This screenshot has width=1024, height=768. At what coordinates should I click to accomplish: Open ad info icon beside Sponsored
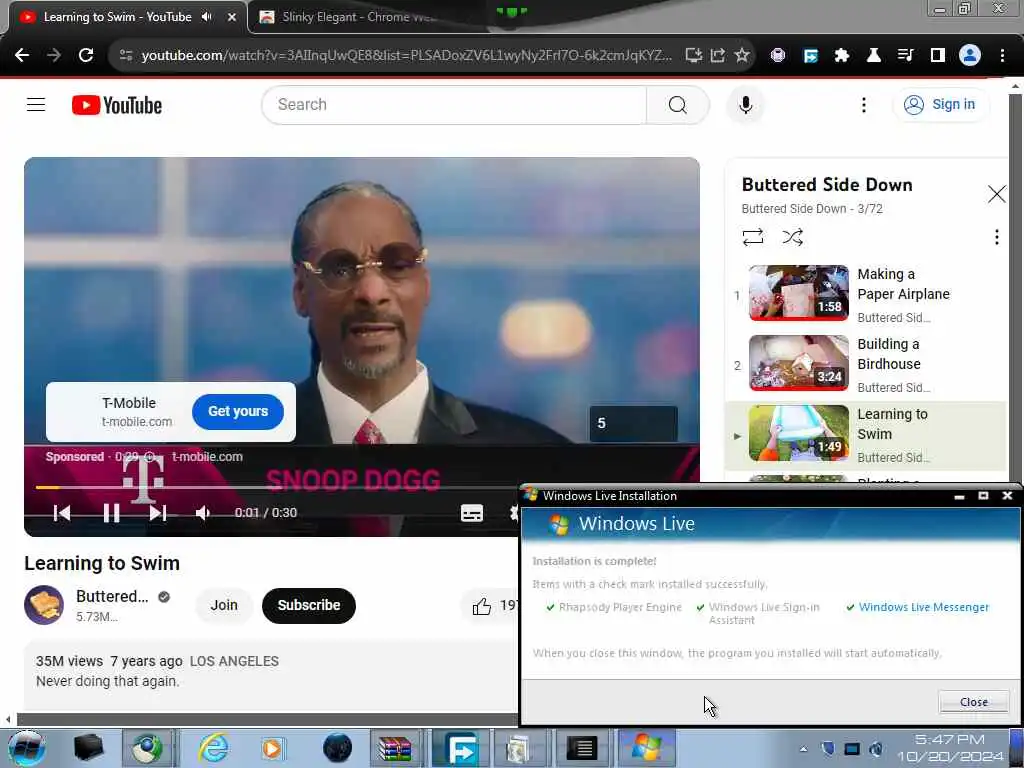150,456
